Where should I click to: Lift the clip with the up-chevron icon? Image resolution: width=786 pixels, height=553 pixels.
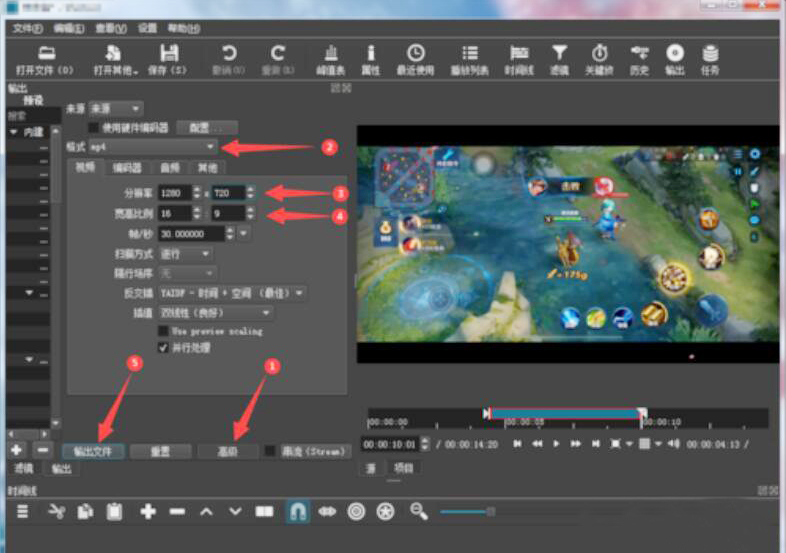tap(206, 512)
